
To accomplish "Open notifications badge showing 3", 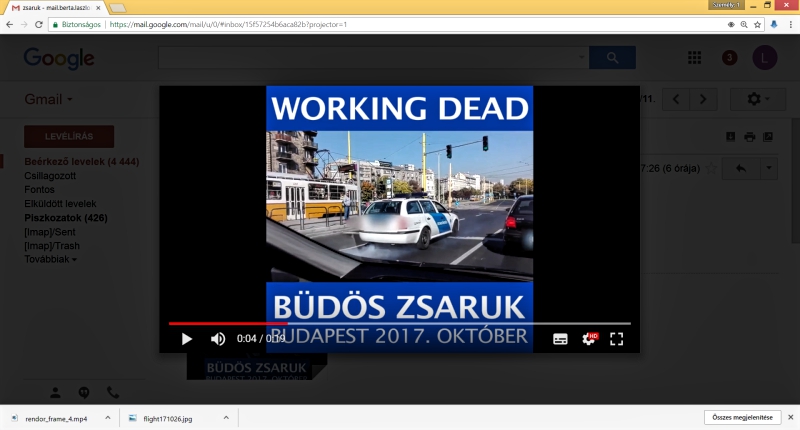I will (x=730, y=58).
